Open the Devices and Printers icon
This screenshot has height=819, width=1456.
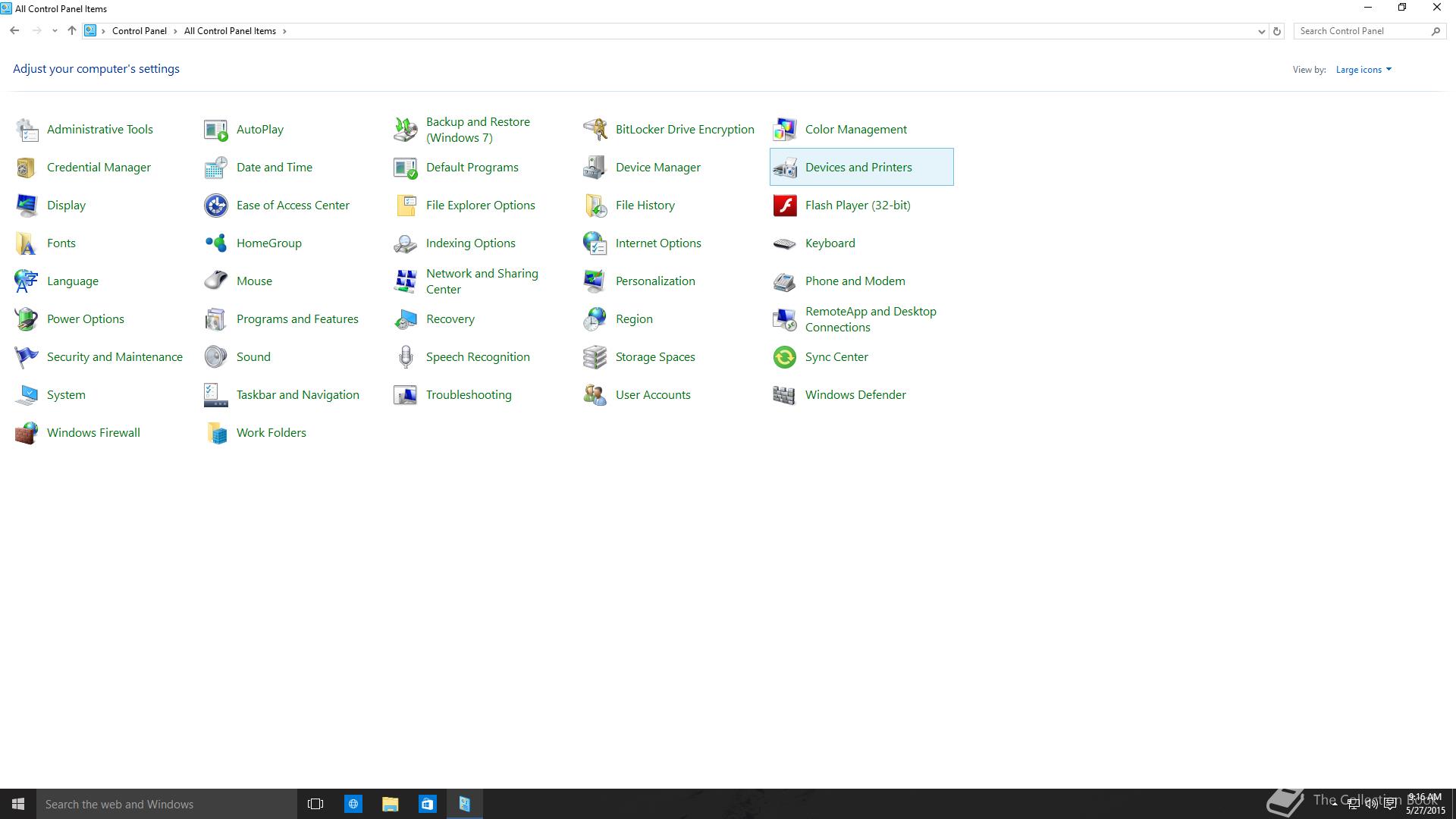pyautogui.click(x=785, y=168)
